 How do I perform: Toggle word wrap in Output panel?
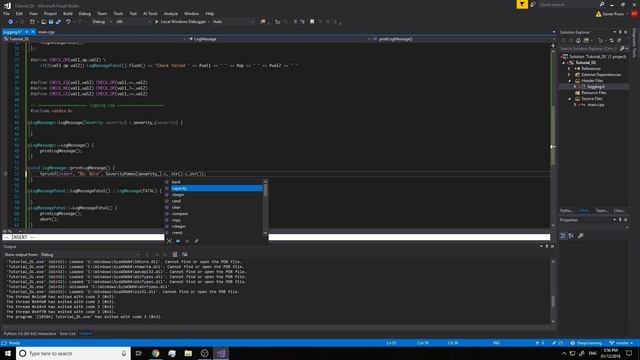coord(184,254)
